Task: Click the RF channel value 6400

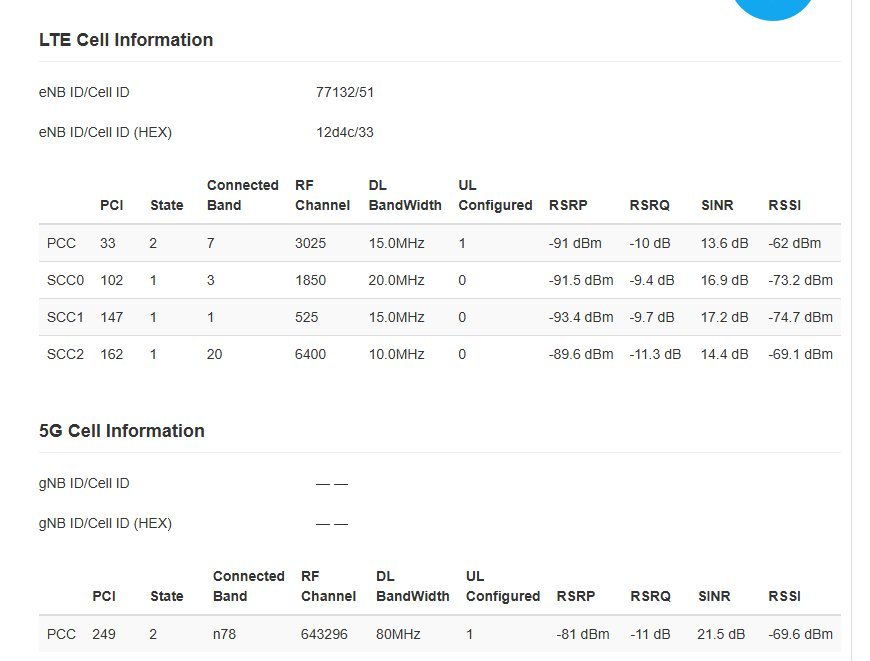Action: tap(311, 354)
